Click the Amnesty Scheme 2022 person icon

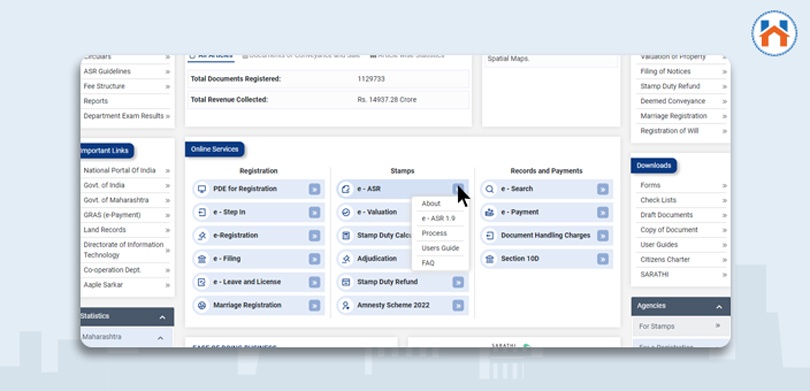pos(346,305)
